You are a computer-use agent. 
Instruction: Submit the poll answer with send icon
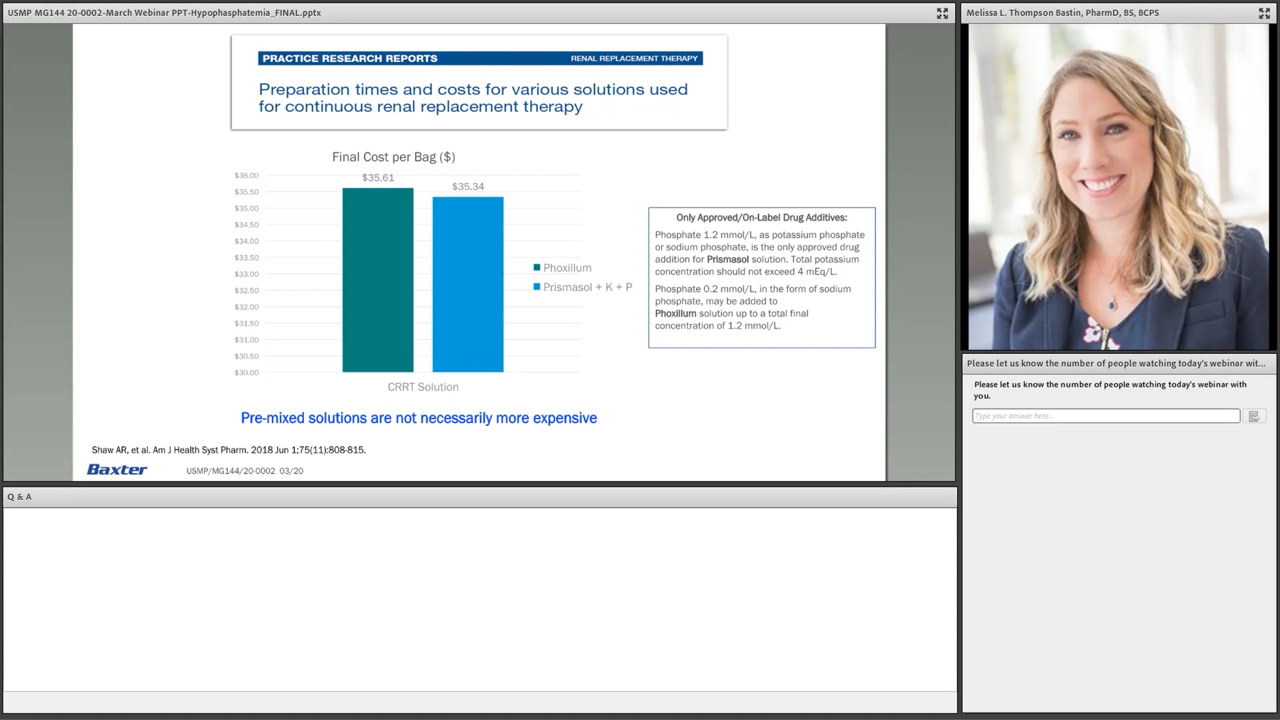click(1253, 416)
